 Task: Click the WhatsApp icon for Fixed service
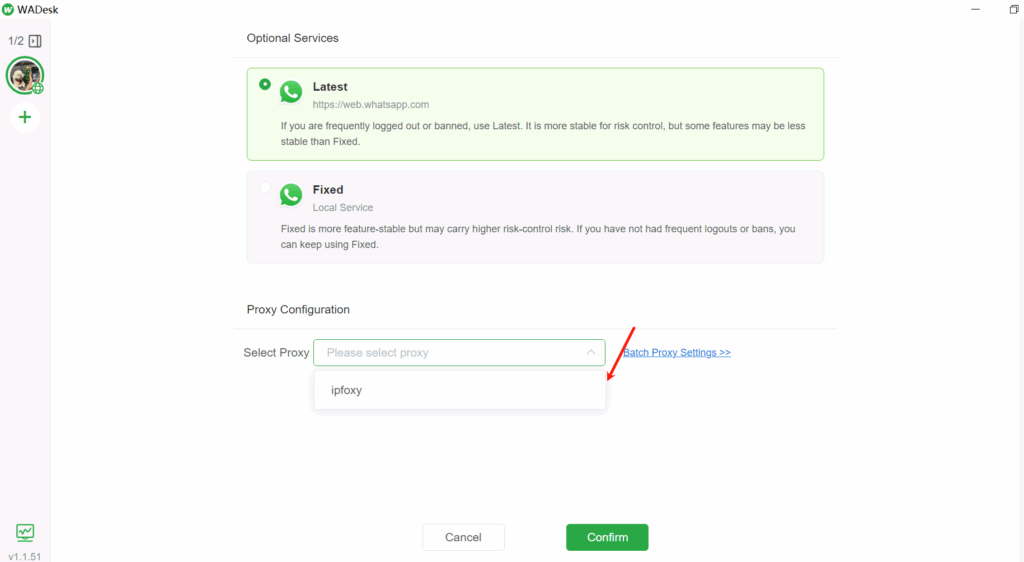[x=291, y=195]
